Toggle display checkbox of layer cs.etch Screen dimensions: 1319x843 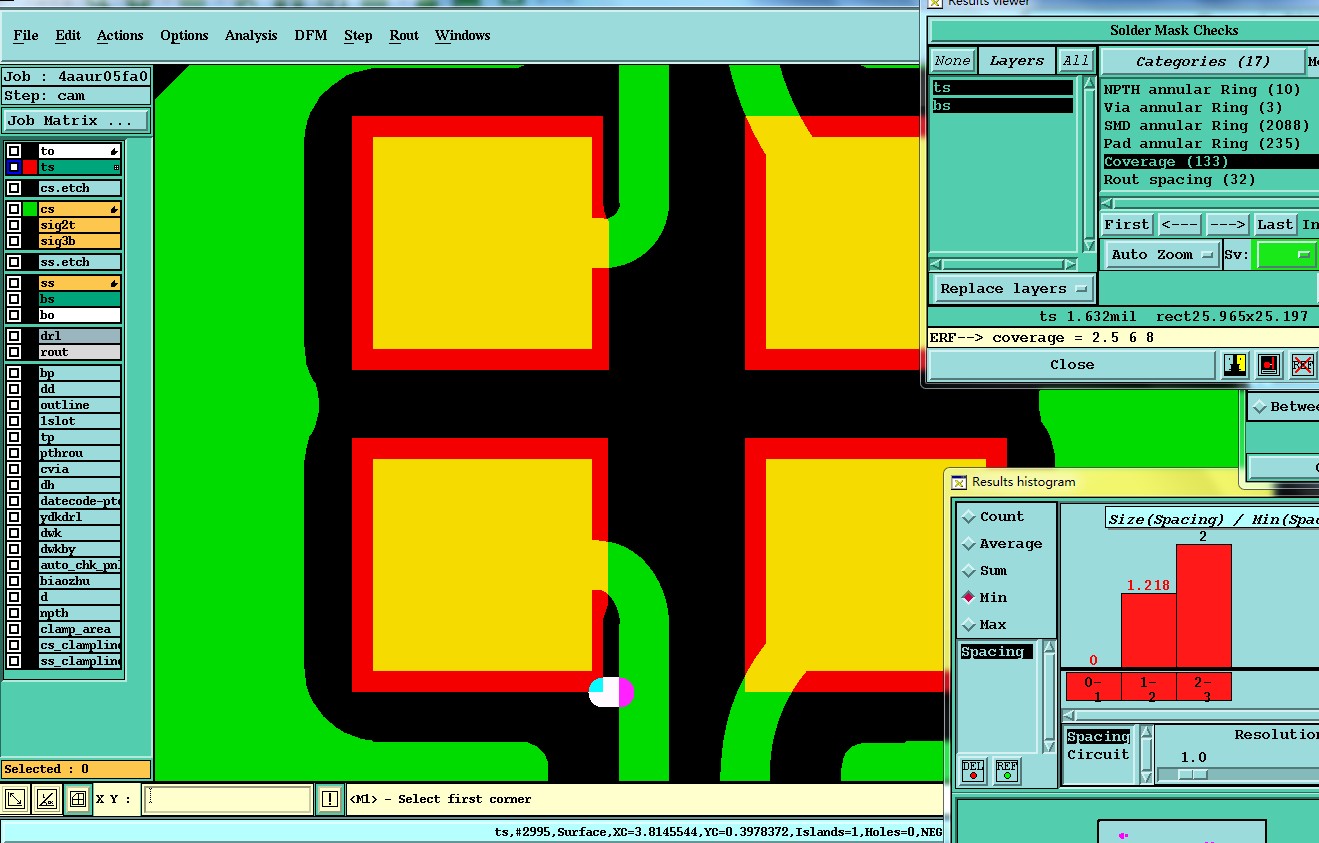coord(14,188)
